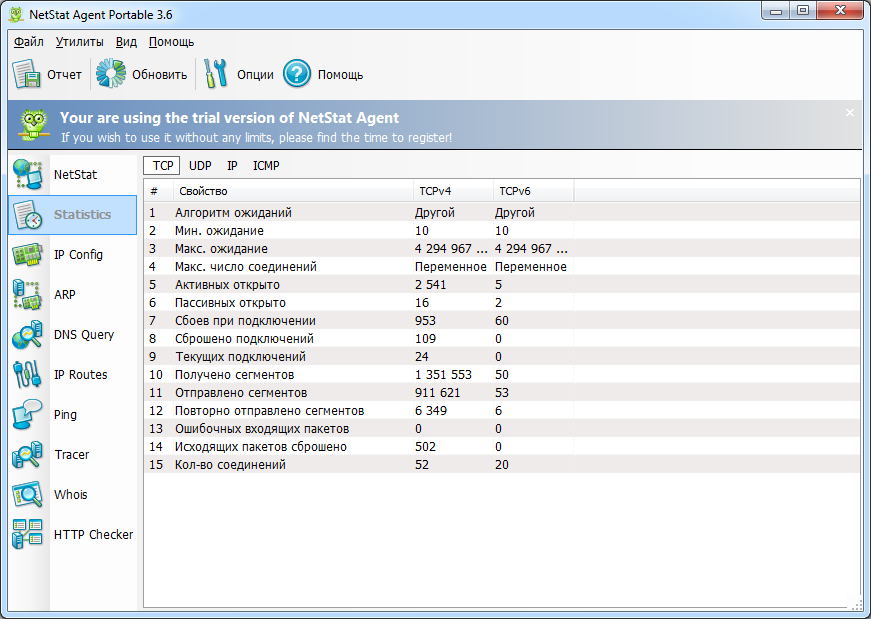Select the Алгоритм ожиданий row

point(502,212)
